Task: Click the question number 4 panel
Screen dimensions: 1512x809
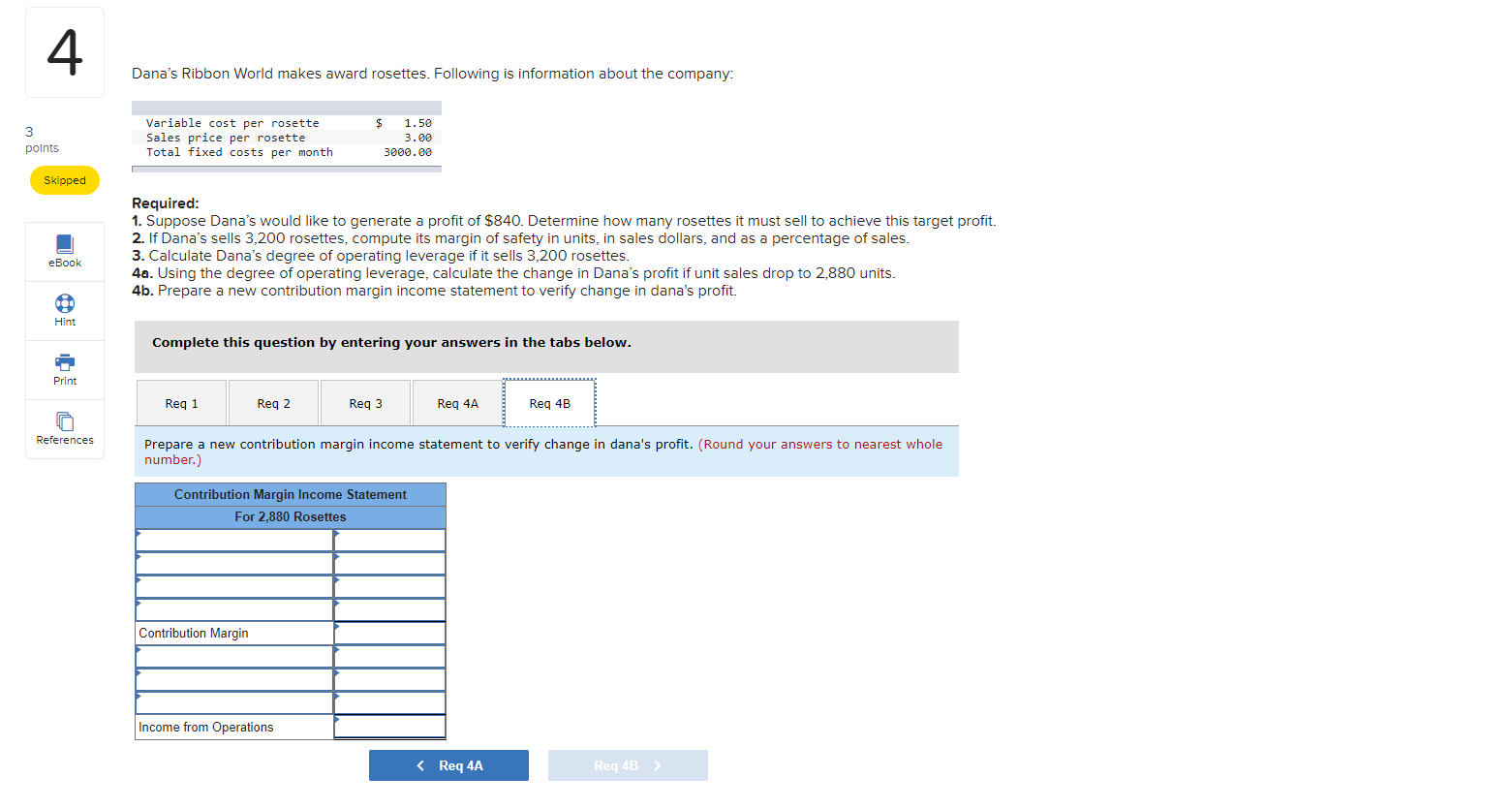Action: click(64, 51)
